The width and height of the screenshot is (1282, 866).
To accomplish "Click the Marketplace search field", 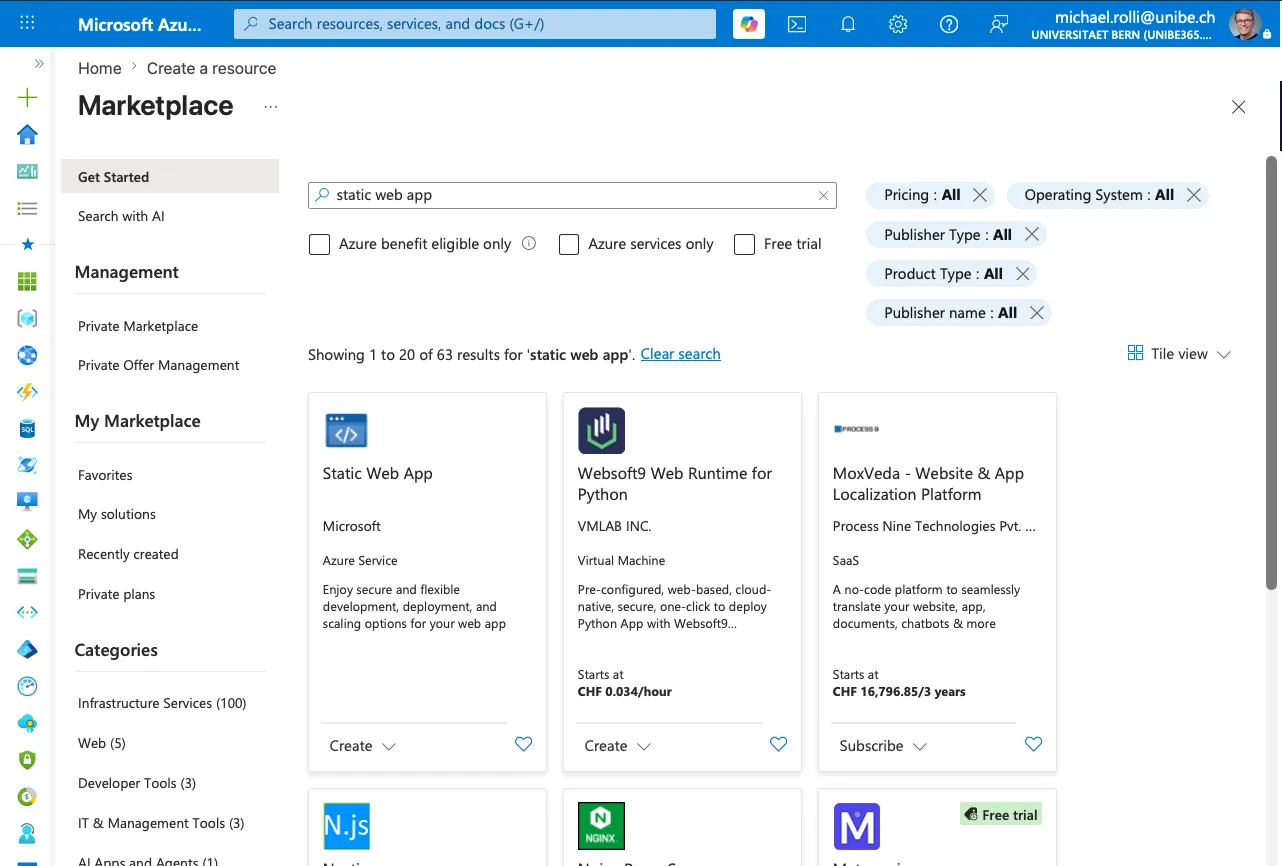I will click(x=572, y=195).
